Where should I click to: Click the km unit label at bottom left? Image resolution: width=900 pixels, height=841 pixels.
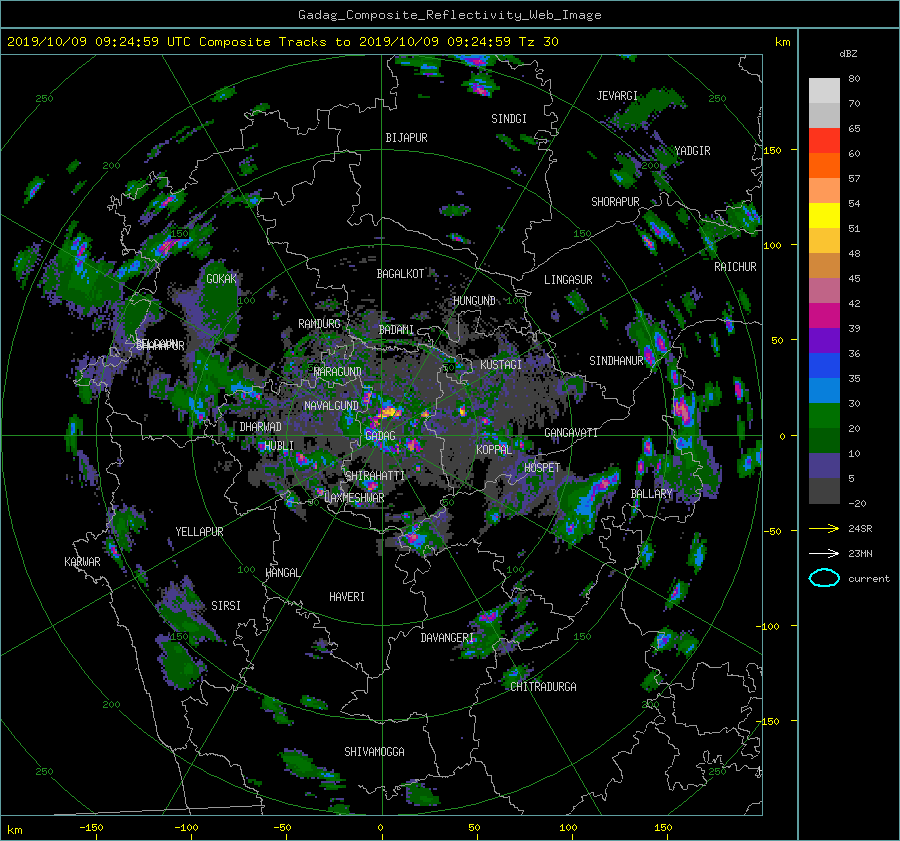point(14,830)
